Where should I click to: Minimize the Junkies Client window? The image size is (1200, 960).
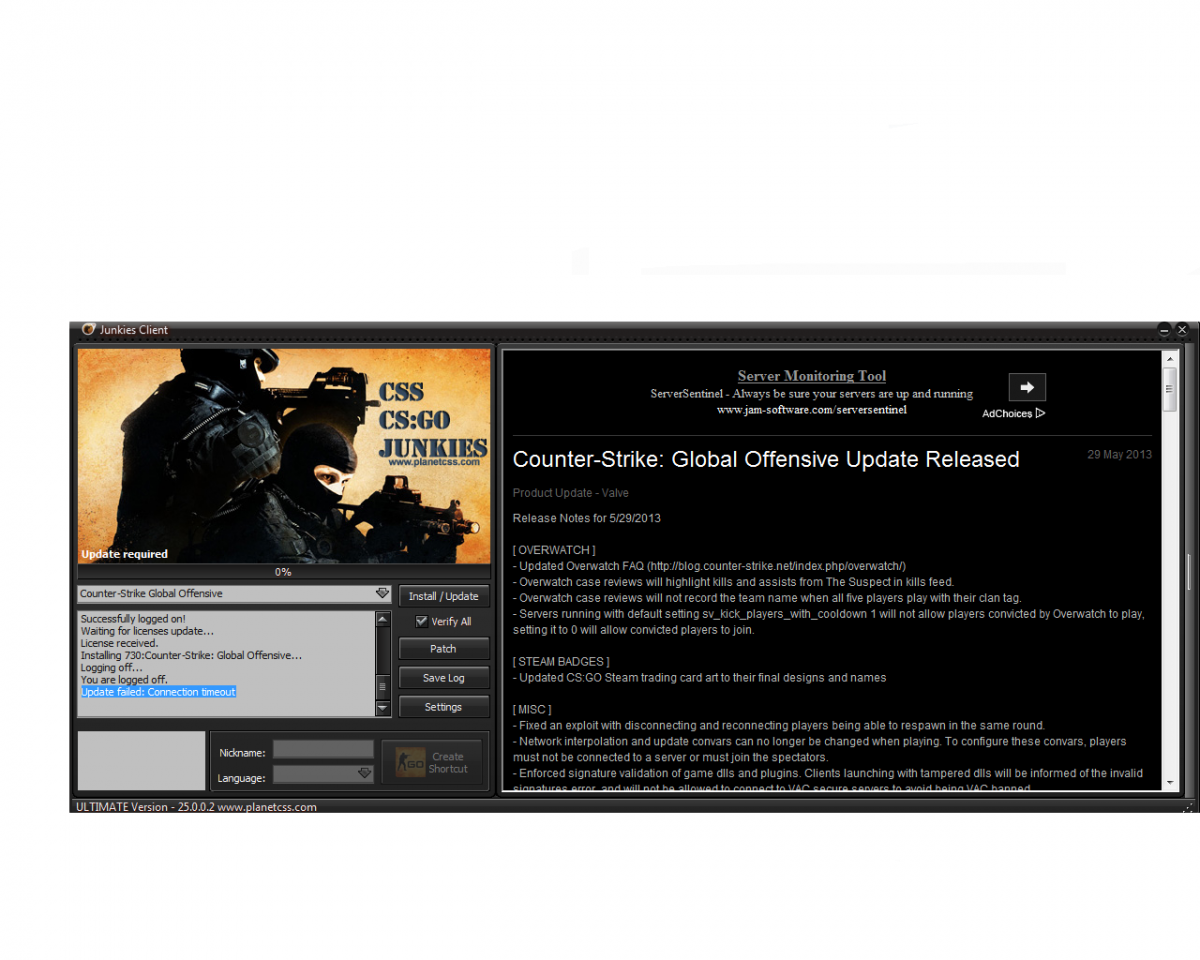1165,329
